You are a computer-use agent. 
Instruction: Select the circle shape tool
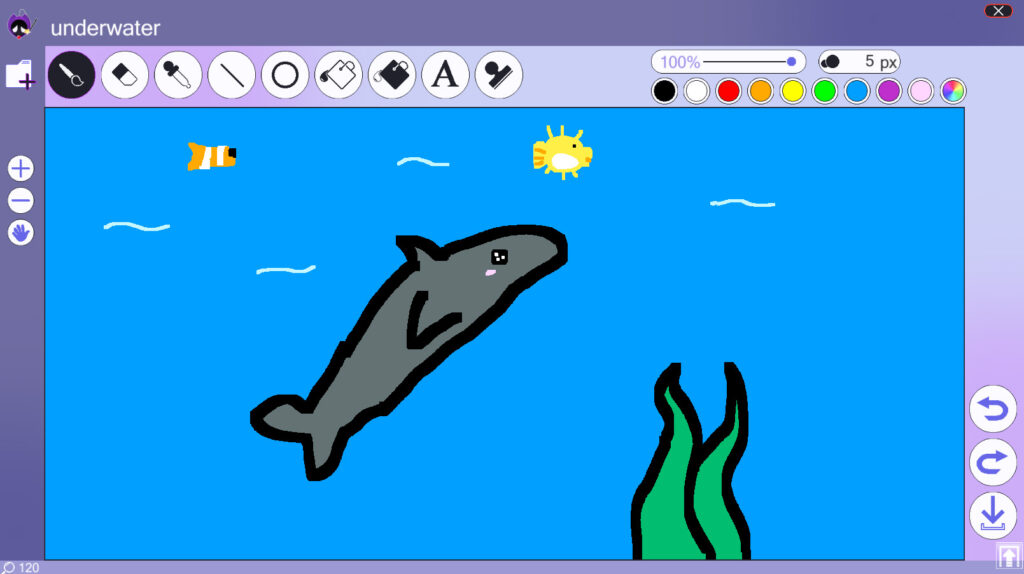(x=285, y=75)
